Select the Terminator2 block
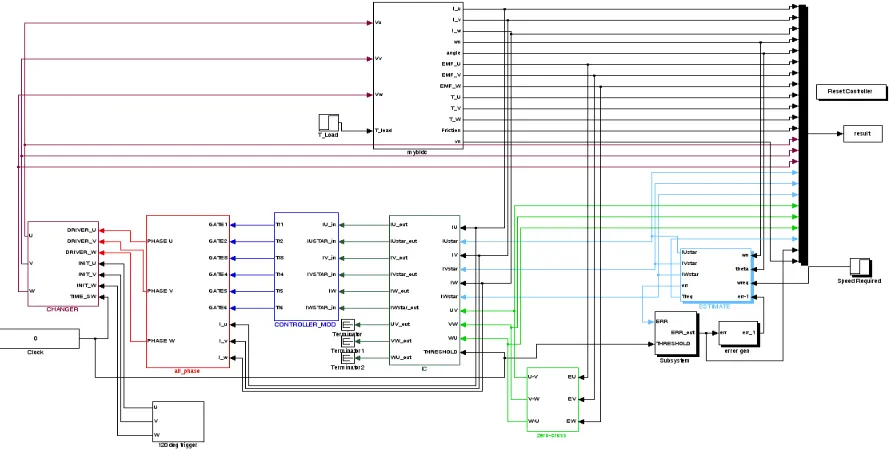The height and width of the screenshot is (450, 890). 347,358
